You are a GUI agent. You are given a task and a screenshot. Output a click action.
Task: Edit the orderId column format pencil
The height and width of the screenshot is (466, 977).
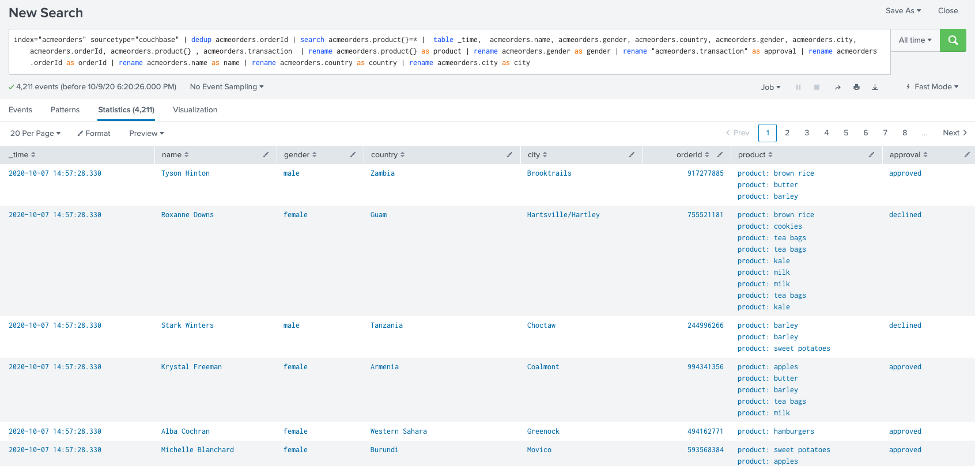click(x=720, y=155)
